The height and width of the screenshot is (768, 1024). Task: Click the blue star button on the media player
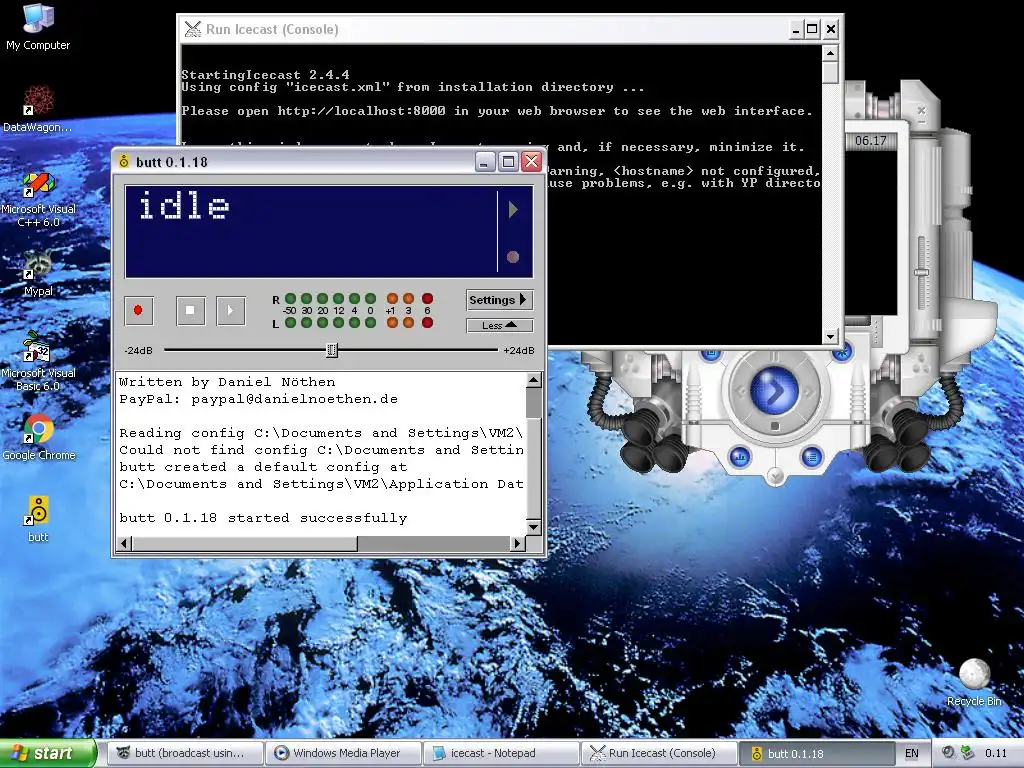842,352
